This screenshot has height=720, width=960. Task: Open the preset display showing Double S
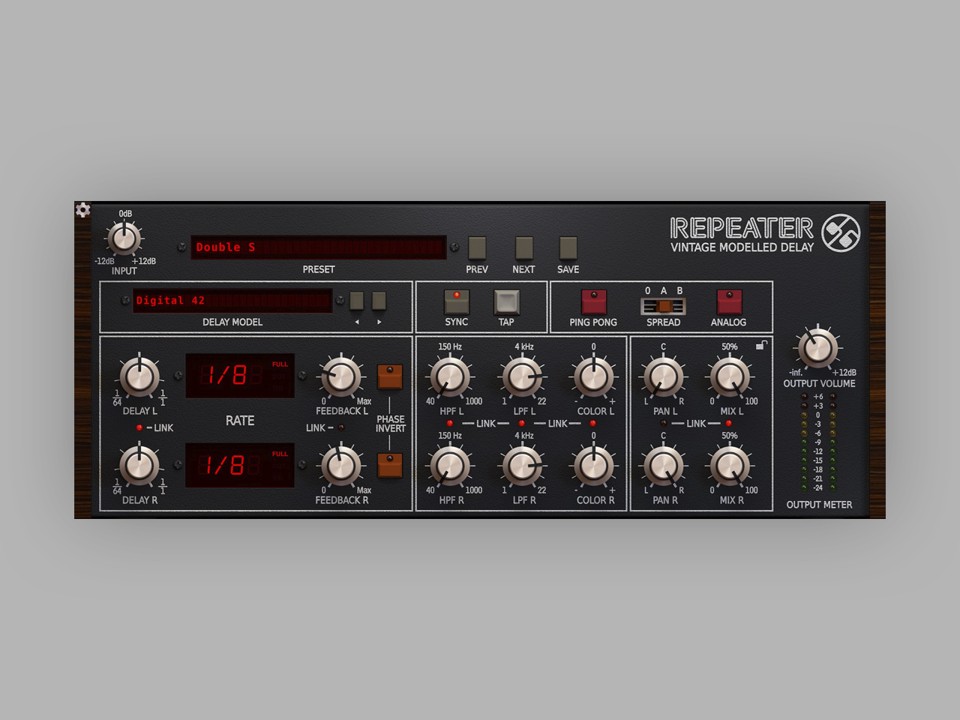pos(318,247)
